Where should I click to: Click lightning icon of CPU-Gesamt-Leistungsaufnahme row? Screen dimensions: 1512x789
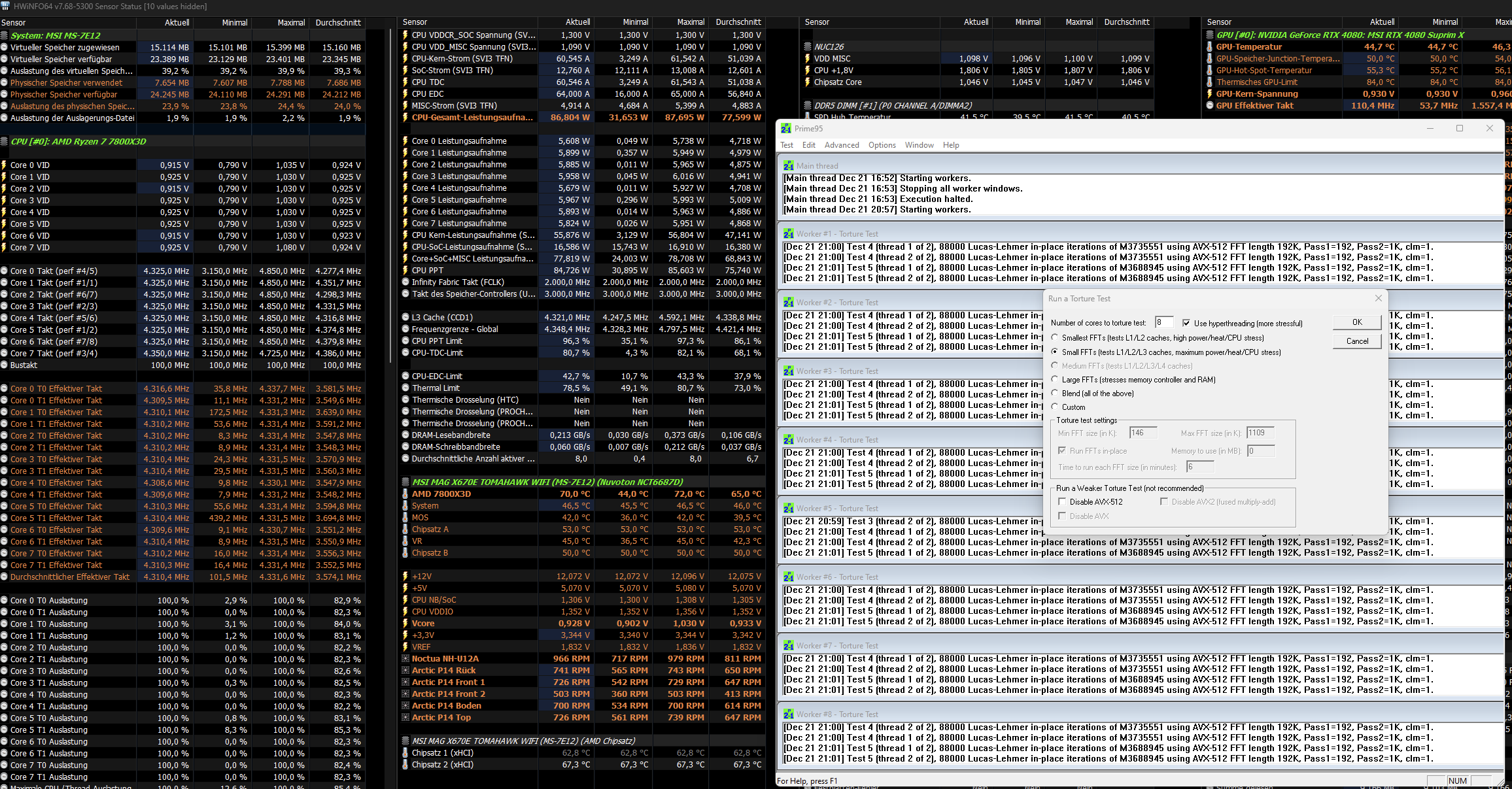coord(405,118)
